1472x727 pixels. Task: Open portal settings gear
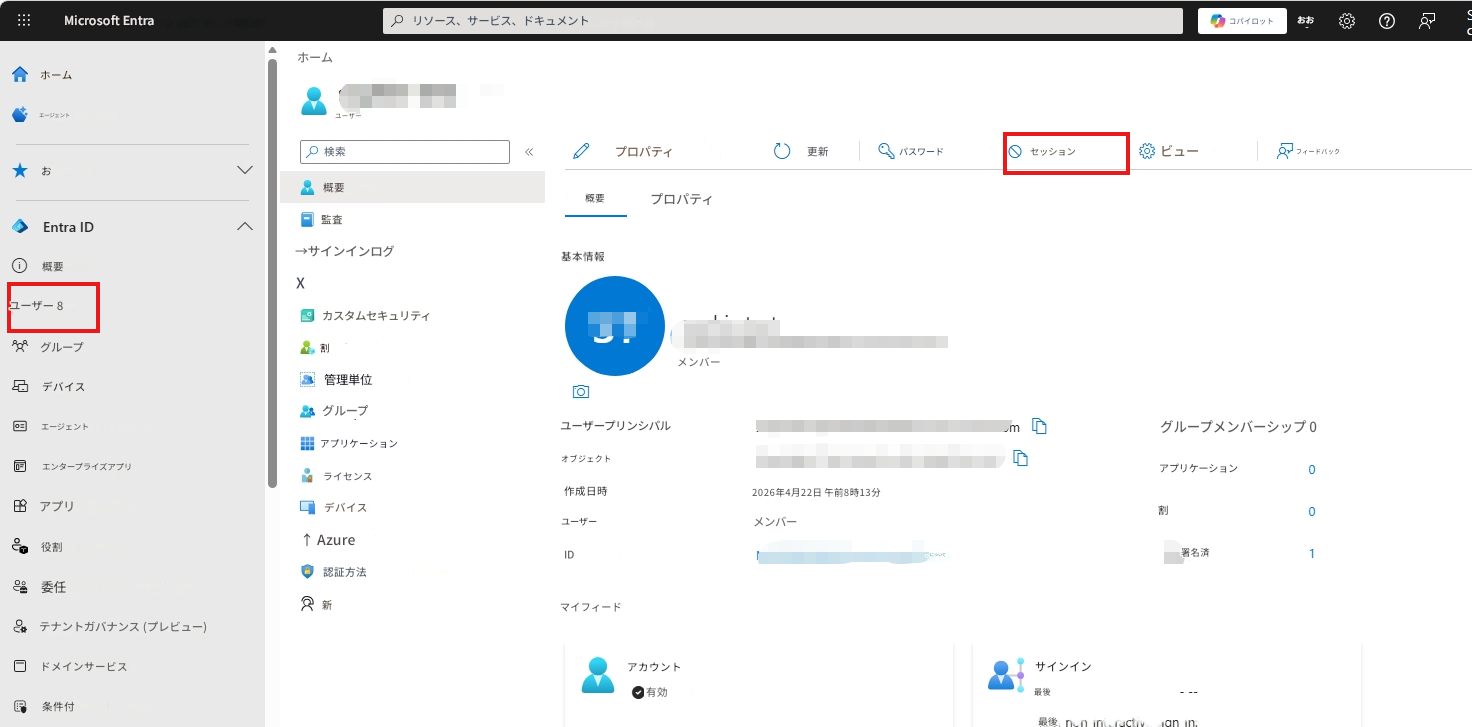[x=1347, y=21]
